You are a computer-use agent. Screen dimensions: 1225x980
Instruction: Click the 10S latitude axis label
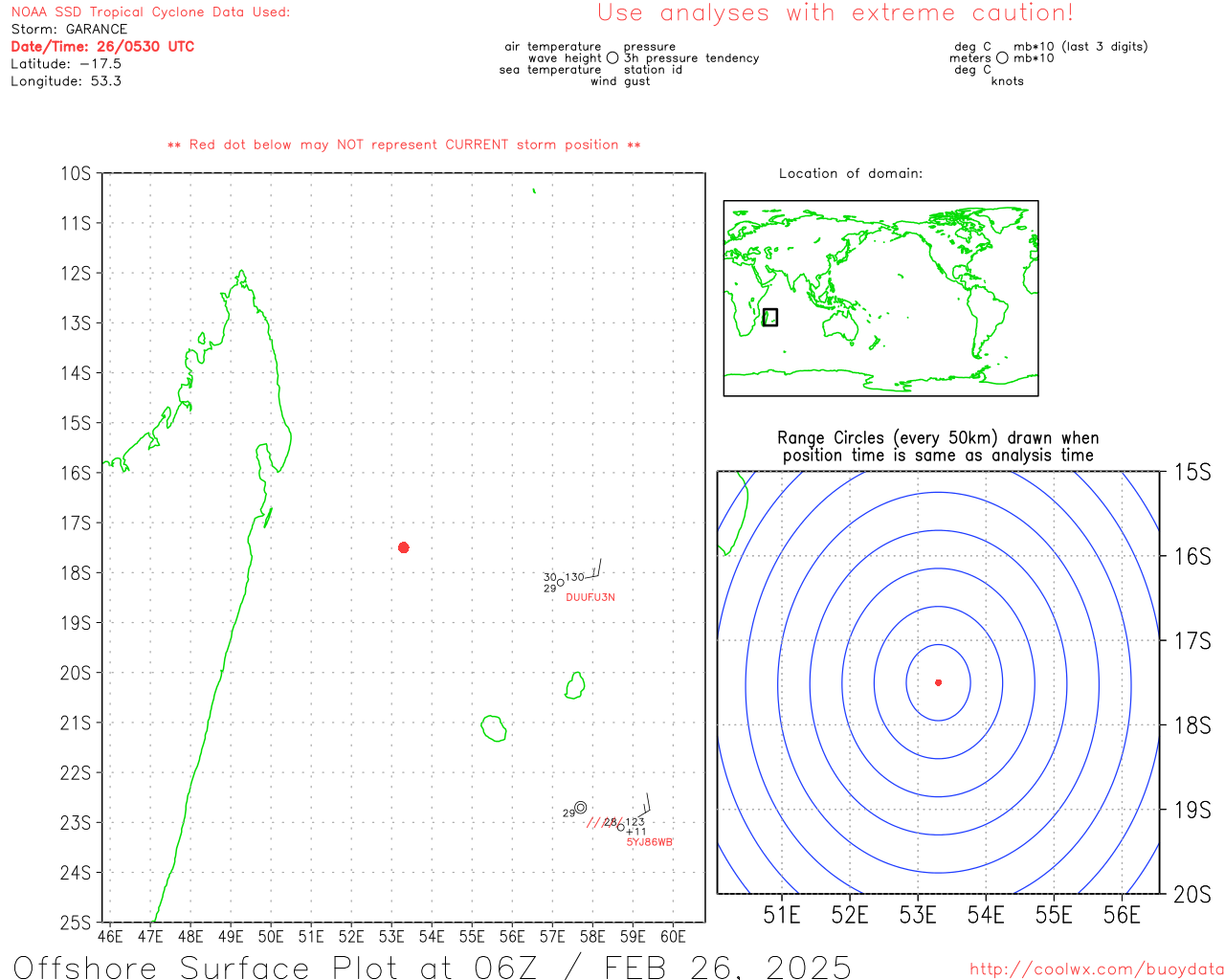(x=76, y=174)
